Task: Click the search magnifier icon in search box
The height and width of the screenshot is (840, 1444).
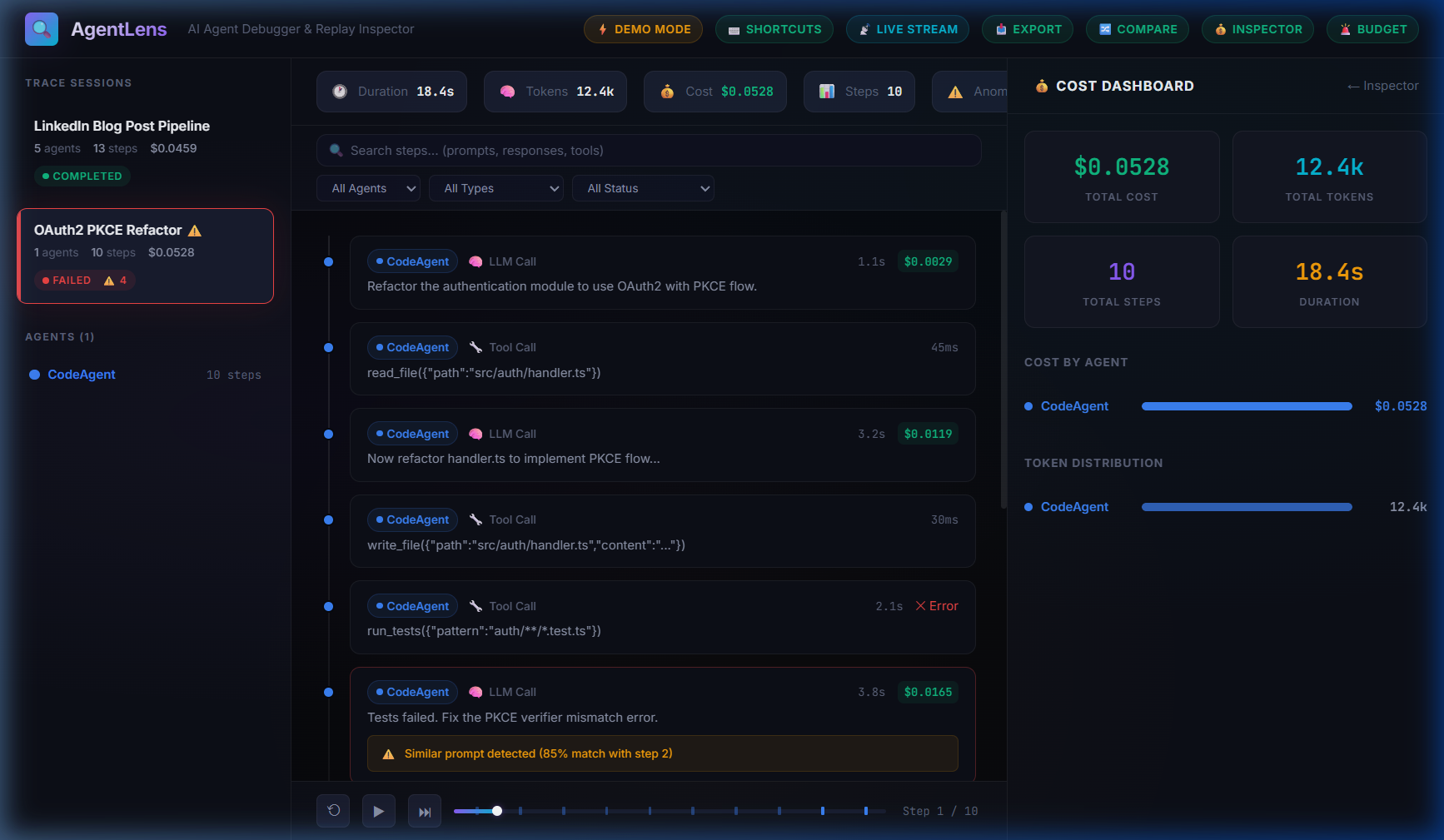Action: (336, 151)
